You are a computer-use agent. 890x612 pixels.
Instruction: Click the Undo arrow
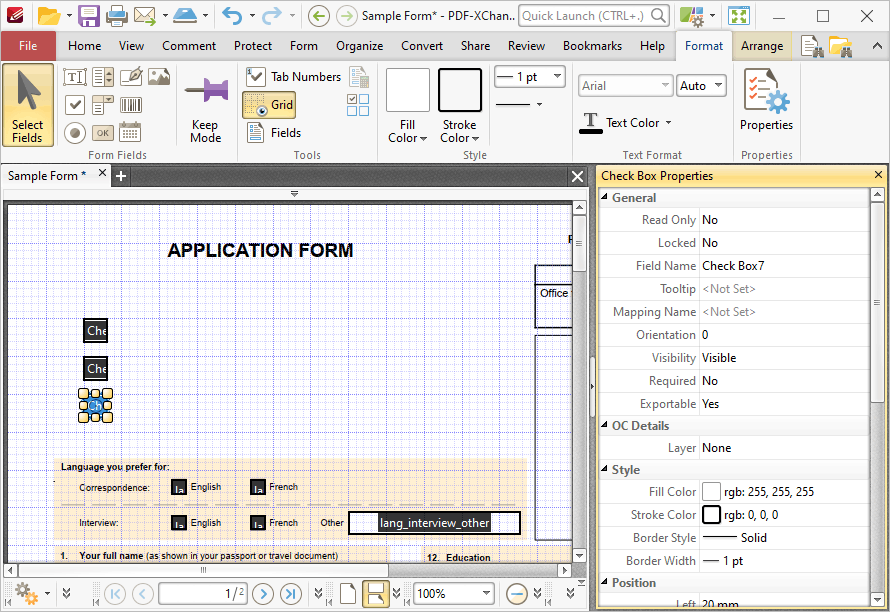[x=232, y=16]
